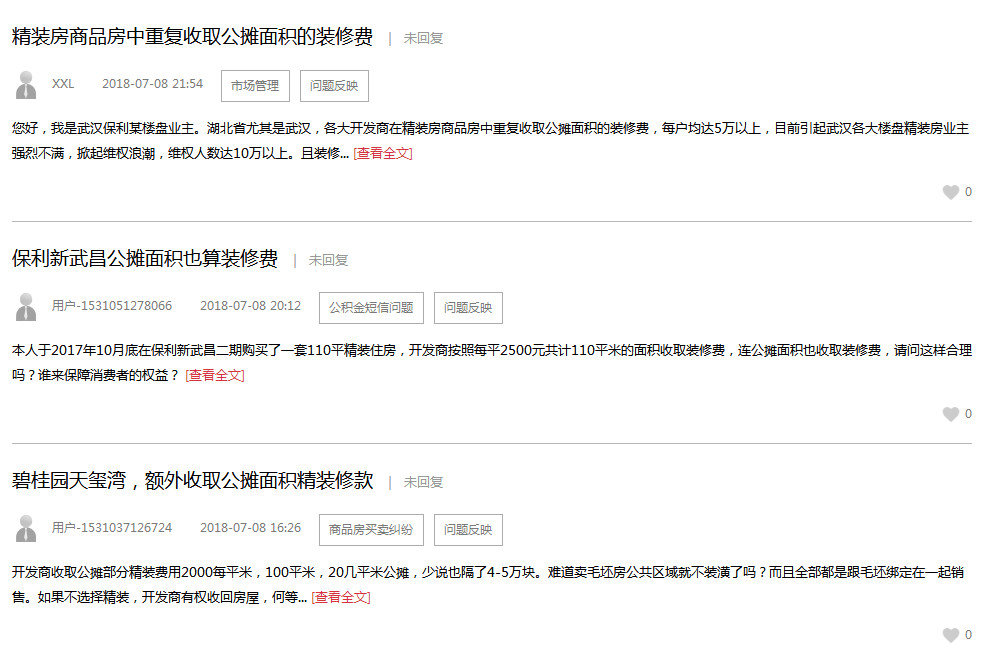The image size is (981, 658).
Task: Open 问题反映 tag on XXL's post
Action: 334,86
